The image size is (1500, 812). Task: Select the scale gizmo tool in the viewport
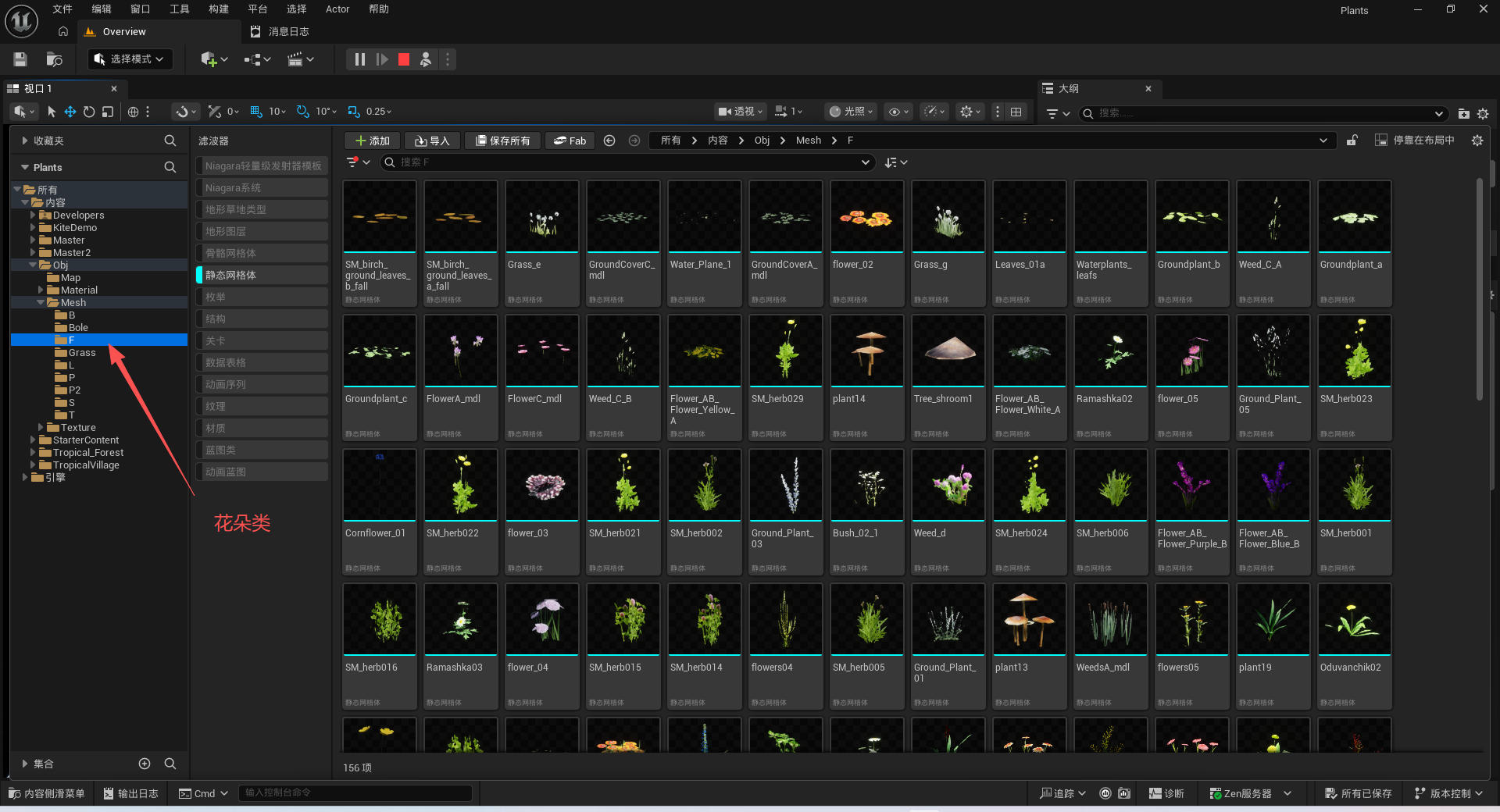coord(108,112)
